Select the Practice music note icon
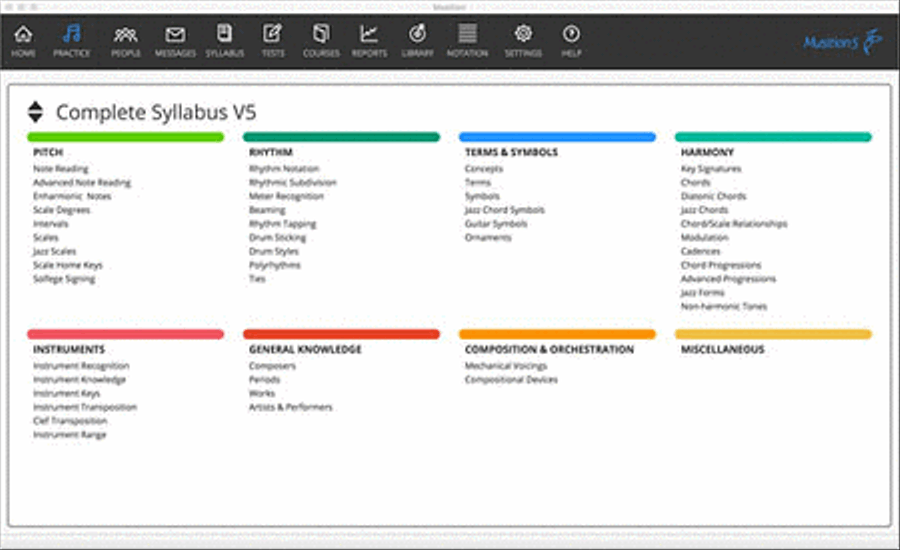The height and width of the screenshot is (550, 900). click(x=72, y=34)
